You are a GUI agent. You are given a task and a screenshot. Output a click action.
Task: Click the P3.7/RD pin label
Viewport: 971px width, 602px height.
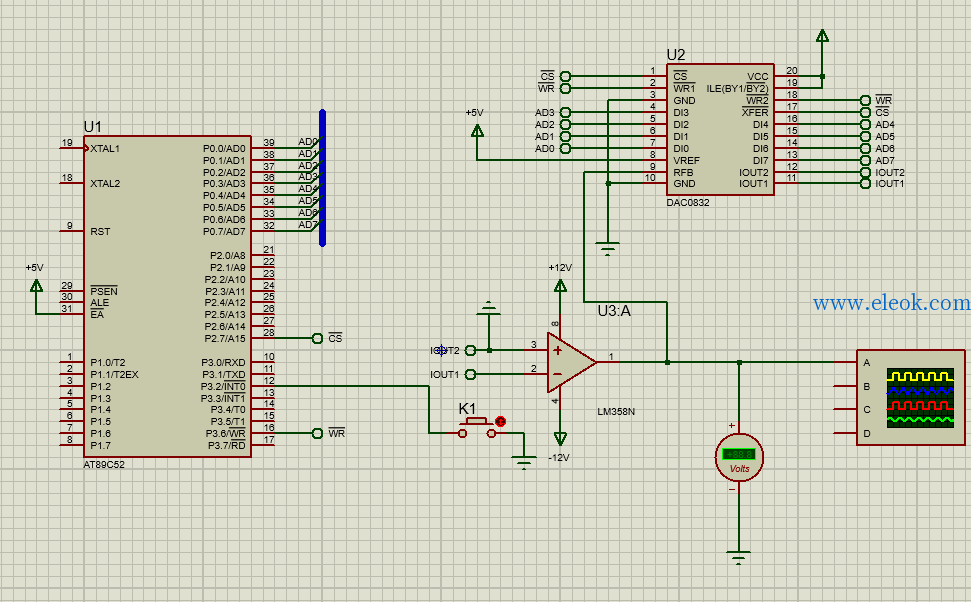(x=227, y=445)
